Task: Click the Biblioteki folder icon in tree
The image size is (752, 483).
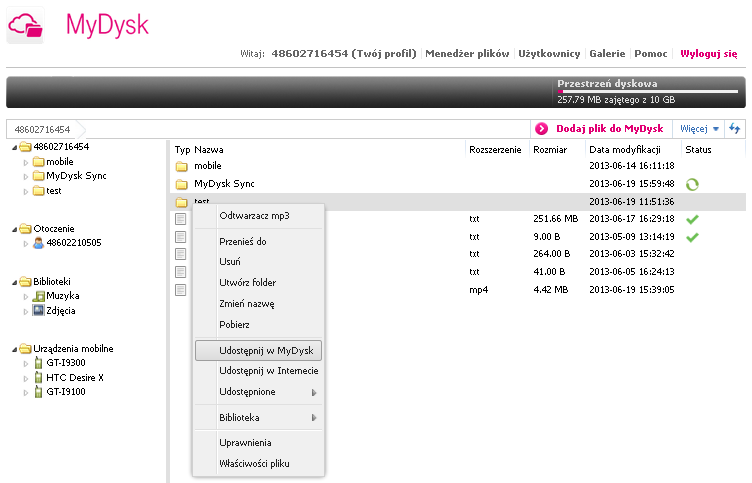Action: (25, 282)
